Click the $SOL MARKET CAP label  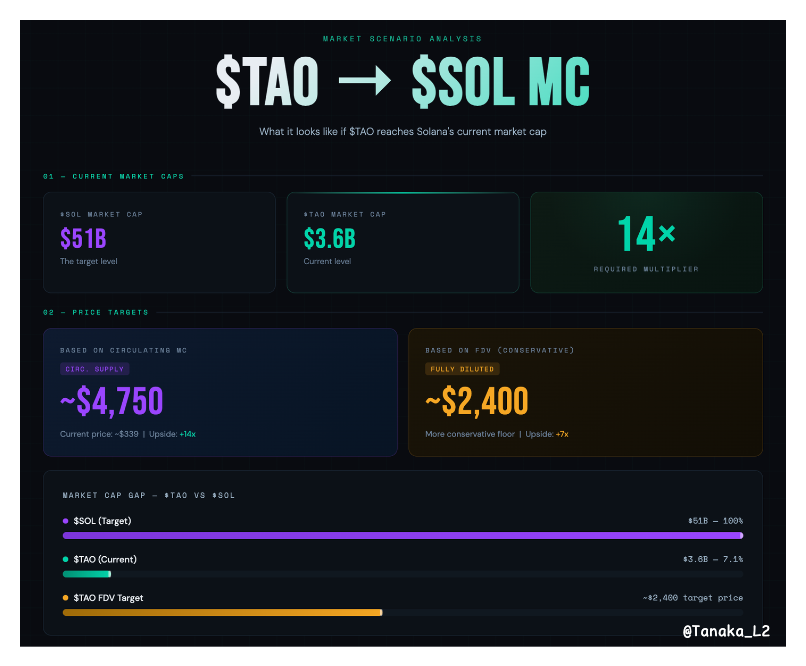point(101,214)
